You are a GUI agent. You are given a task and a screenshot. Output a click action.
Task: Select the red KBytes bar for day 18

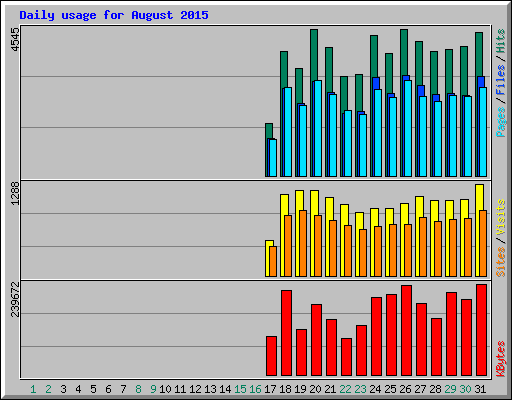(x=286, y=333)
